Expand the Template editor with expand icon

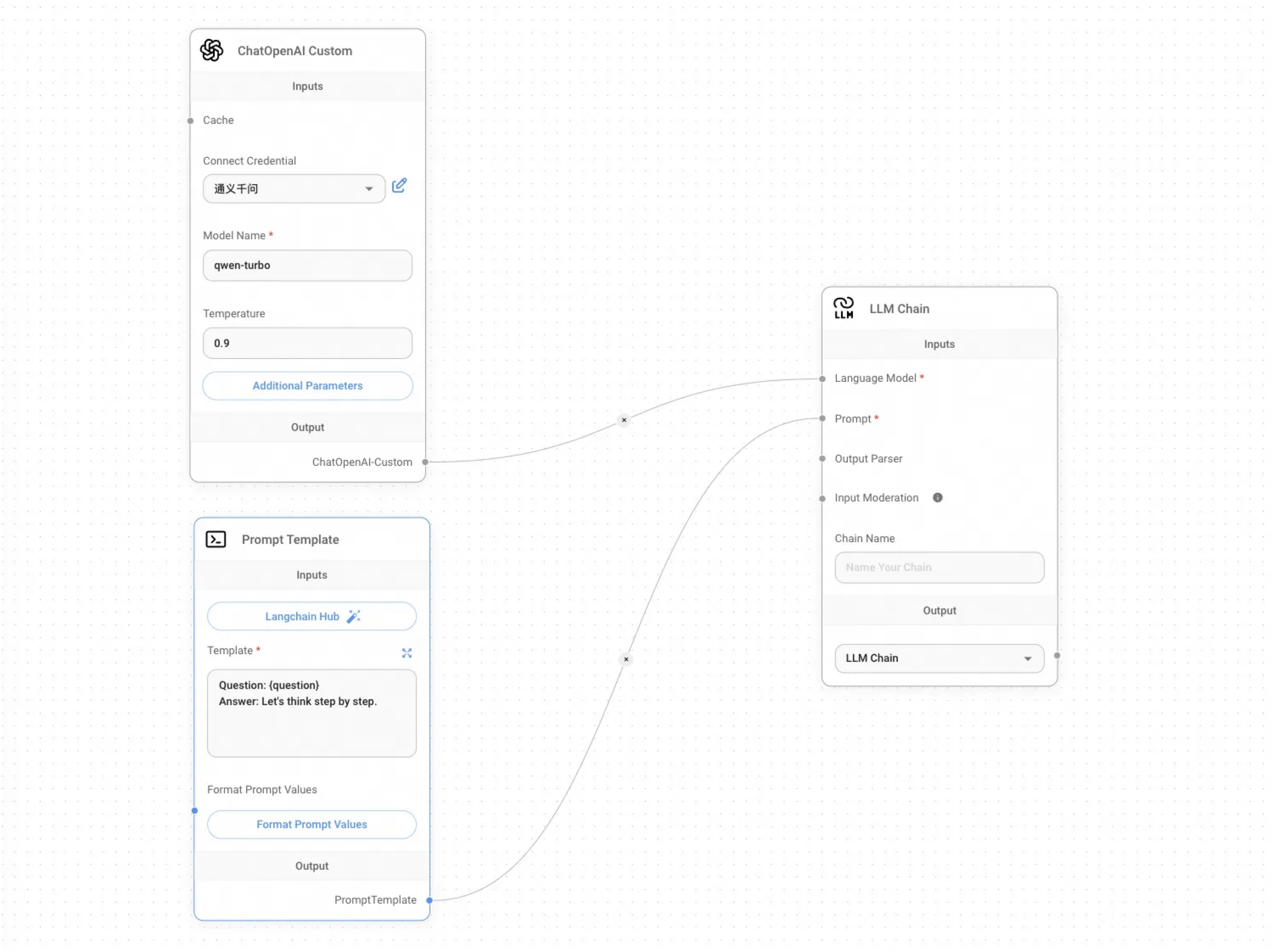407,653
